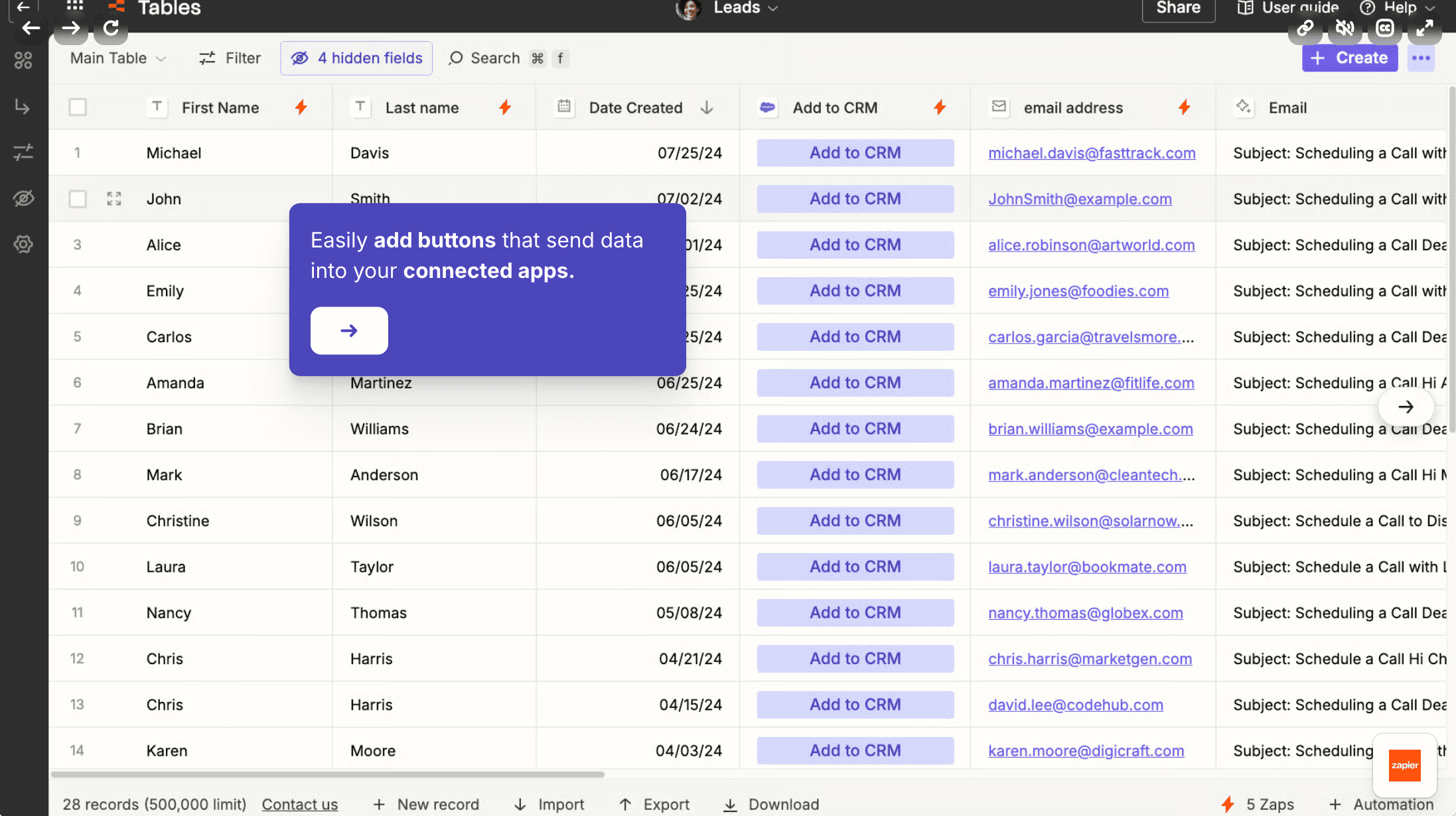Click the expand record icon next to John
Viewport: 1456px width, 816px height.
[x=114, y=198]
